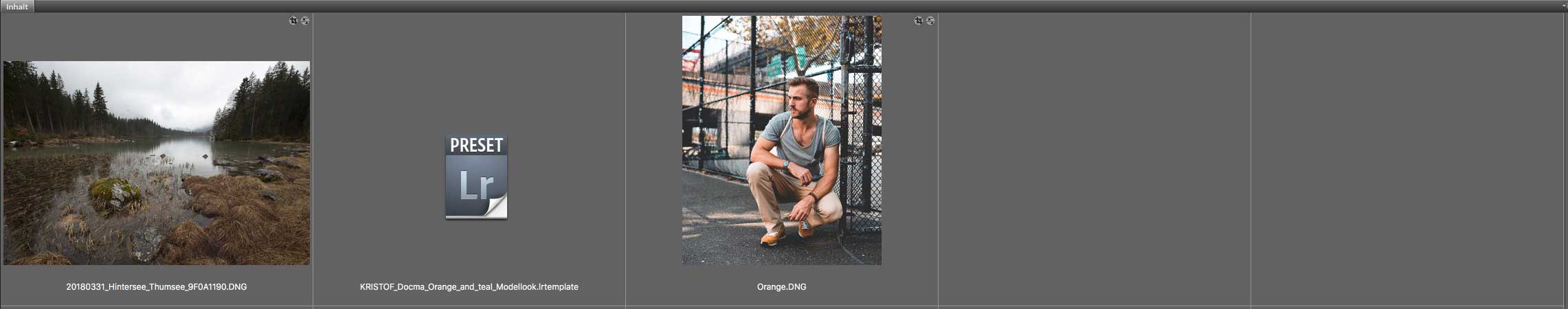Open the Inhalt panel flyout menu at the top right
This screenshot has width=1568, height=309.
(x=1565, y=6)
